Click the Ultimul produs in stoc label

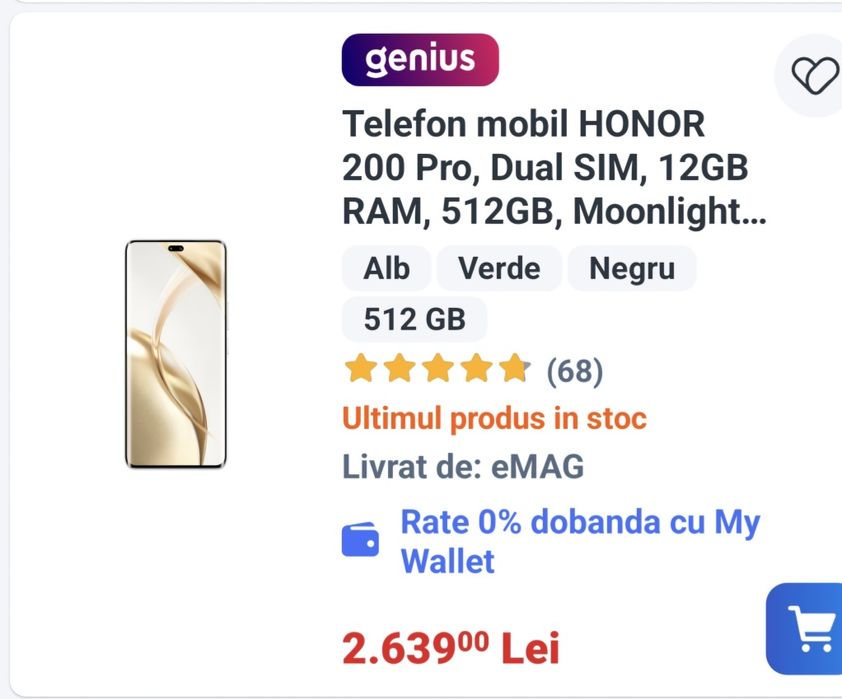pyautogui.click(x=494, y=418)
